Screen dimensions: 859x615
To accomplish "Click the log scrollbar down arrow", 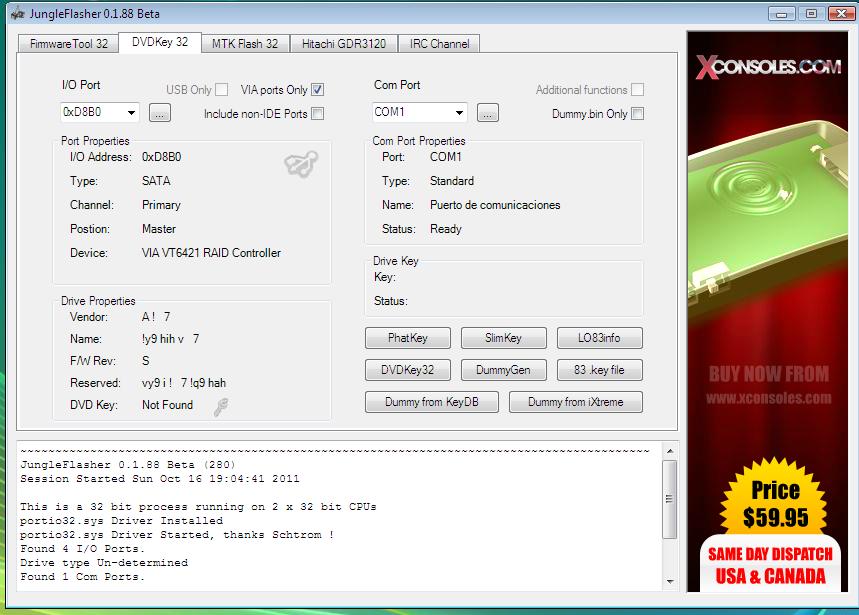I will click(670, 582).
